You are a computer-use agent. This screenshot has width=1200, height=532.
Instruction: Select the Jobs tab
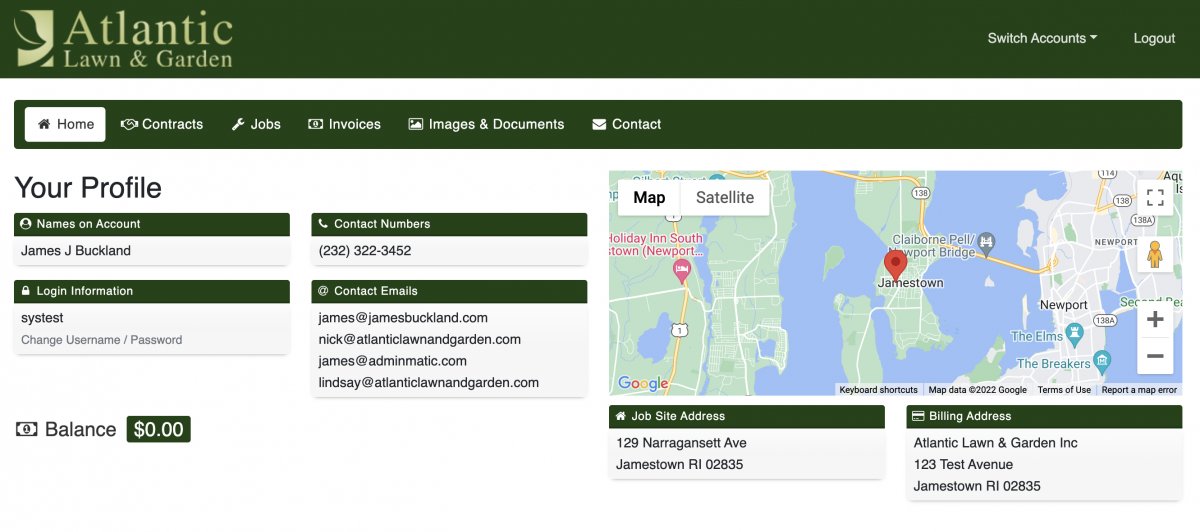click(256, 124)
